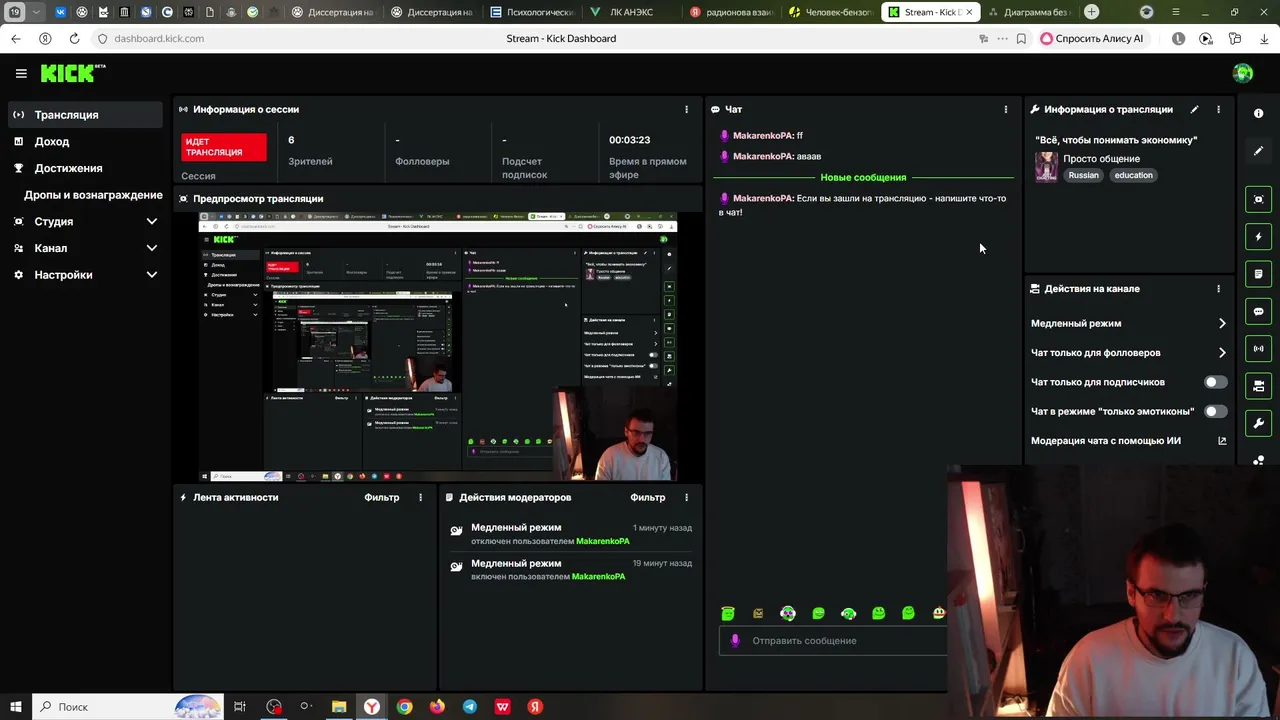Open the three-dot menu of Лента активности
The width and height of the screenshot is (1280, 720).
(x=420, y=497)
